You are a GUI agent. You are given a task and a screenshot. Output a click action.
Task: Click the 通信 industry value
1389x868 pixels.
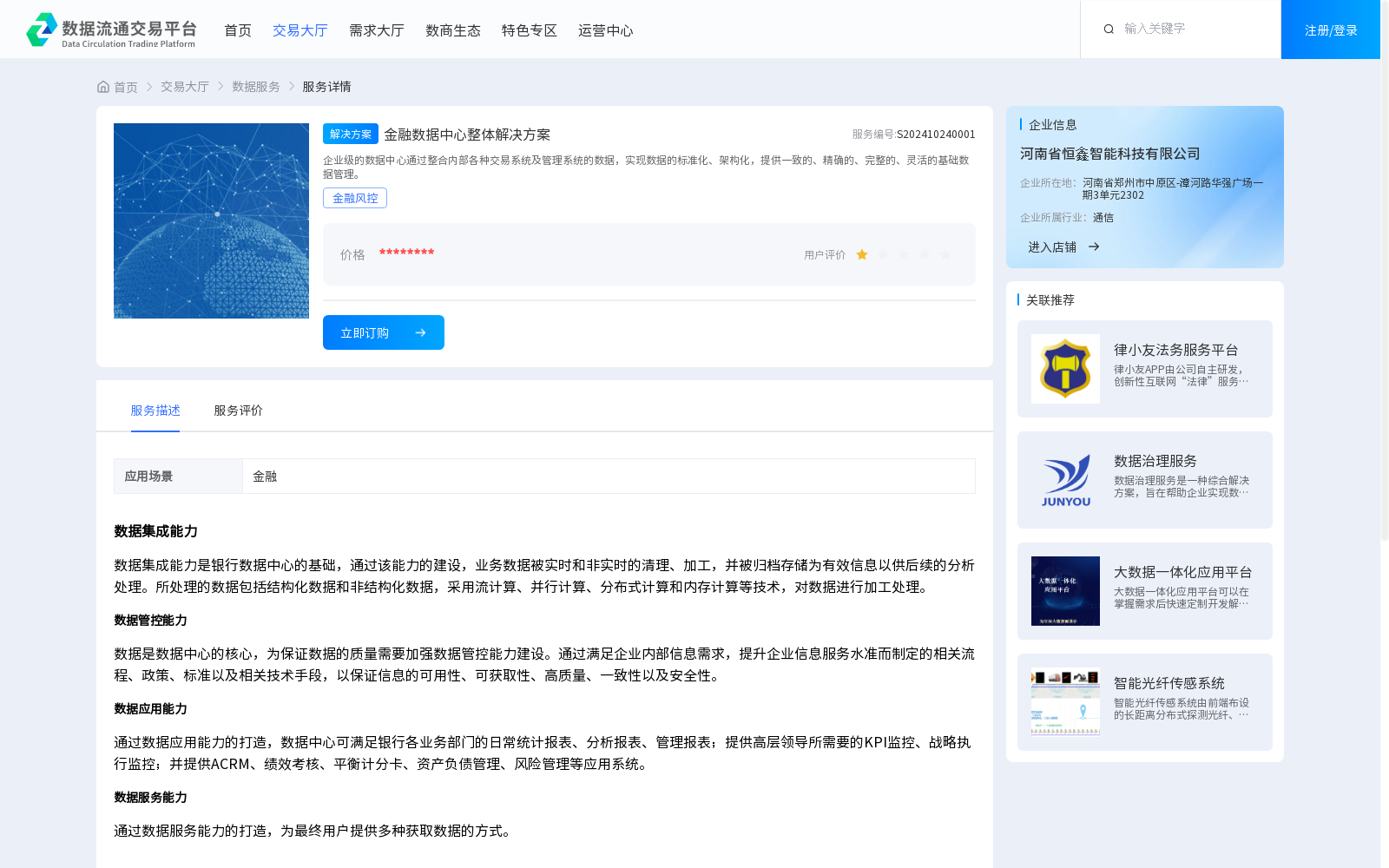click(1103, 218)
